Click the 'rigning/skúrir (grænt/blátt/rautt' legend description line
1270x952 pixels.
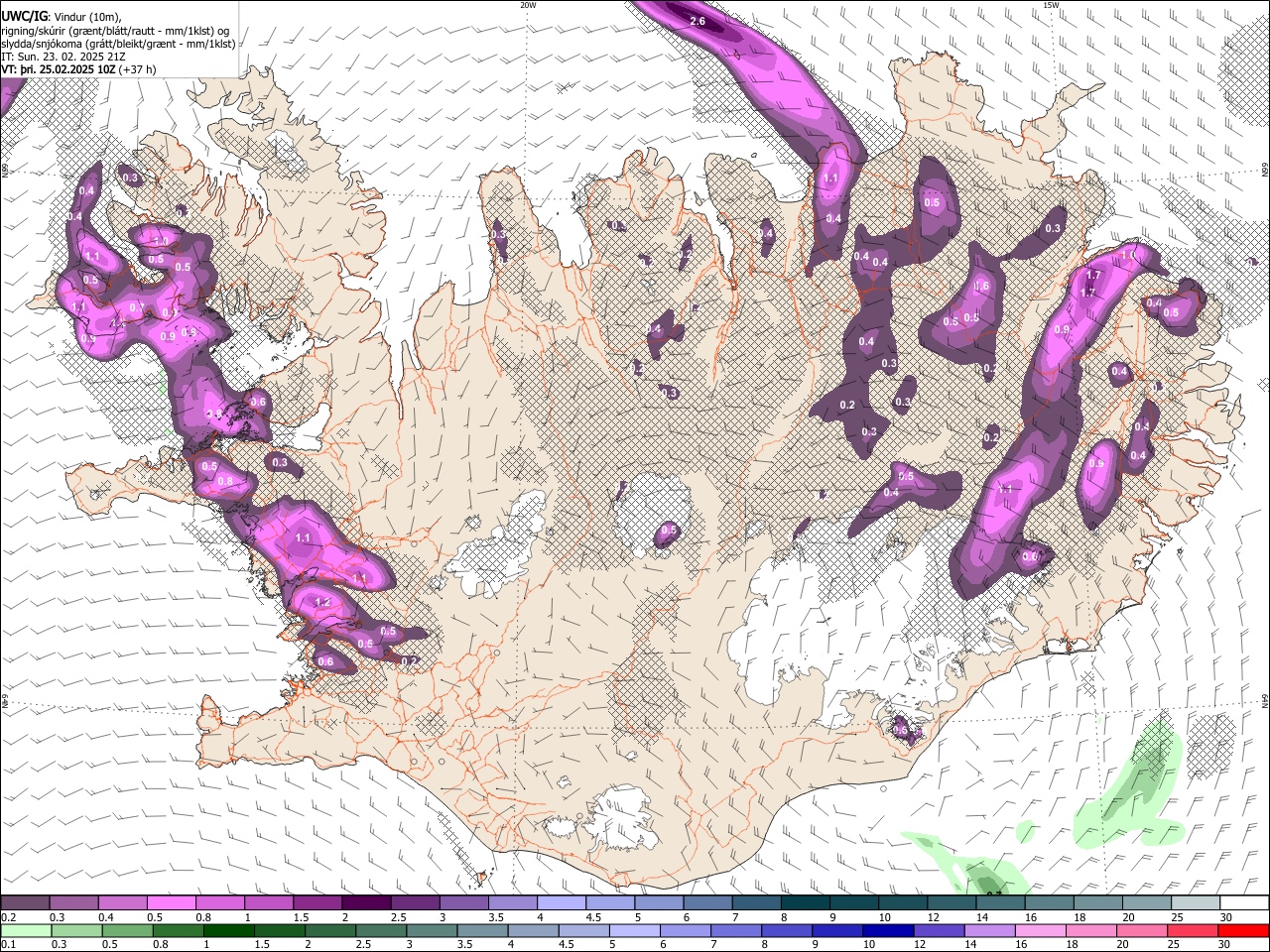tap(115, 30)
